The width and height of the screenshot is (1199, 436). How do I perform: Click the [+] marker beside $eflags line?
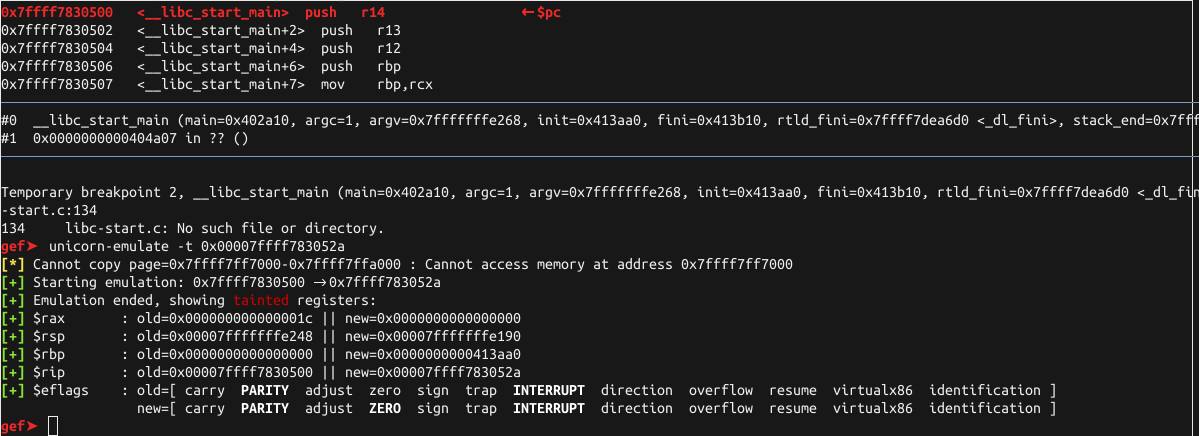coord(13,391)
